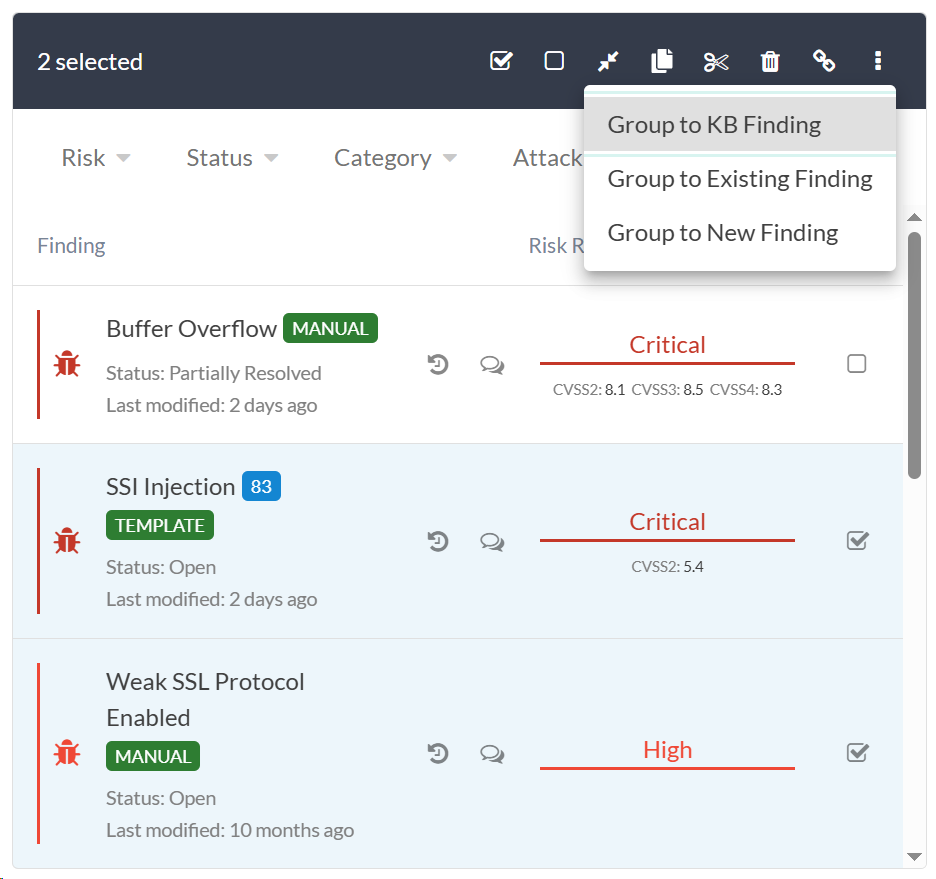Expand the Status filter dropdown

click(232, 158)
